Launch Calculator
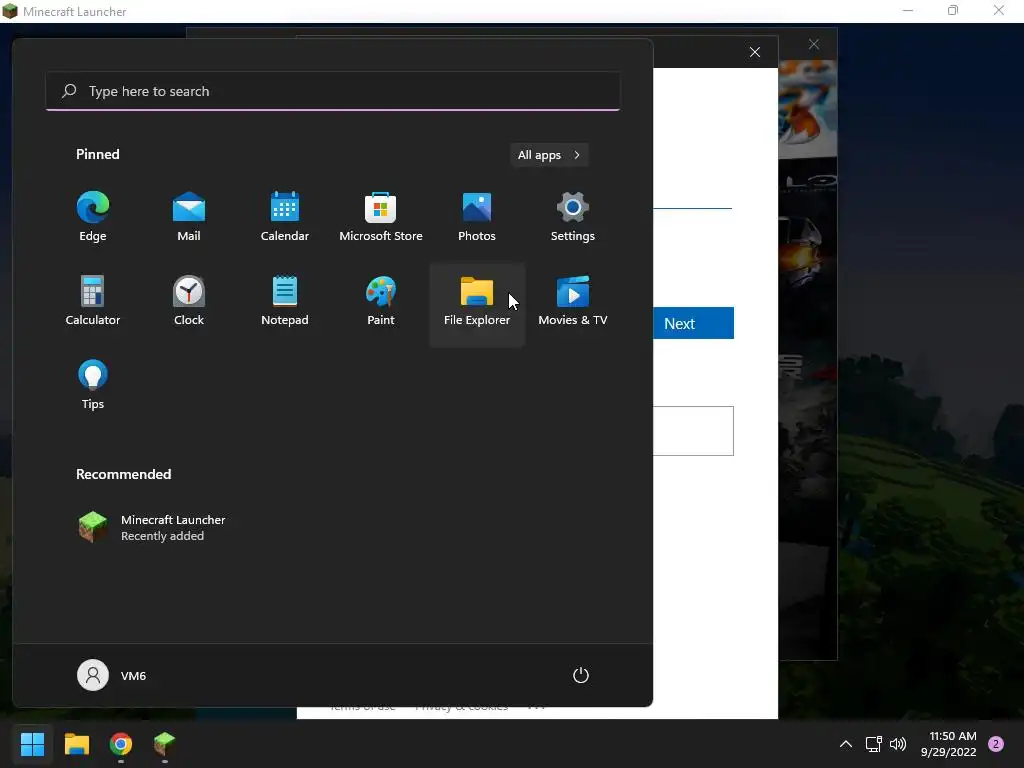Image resolution: width=1024 pixels, height=768 pixels. click(x=93, y=302)
